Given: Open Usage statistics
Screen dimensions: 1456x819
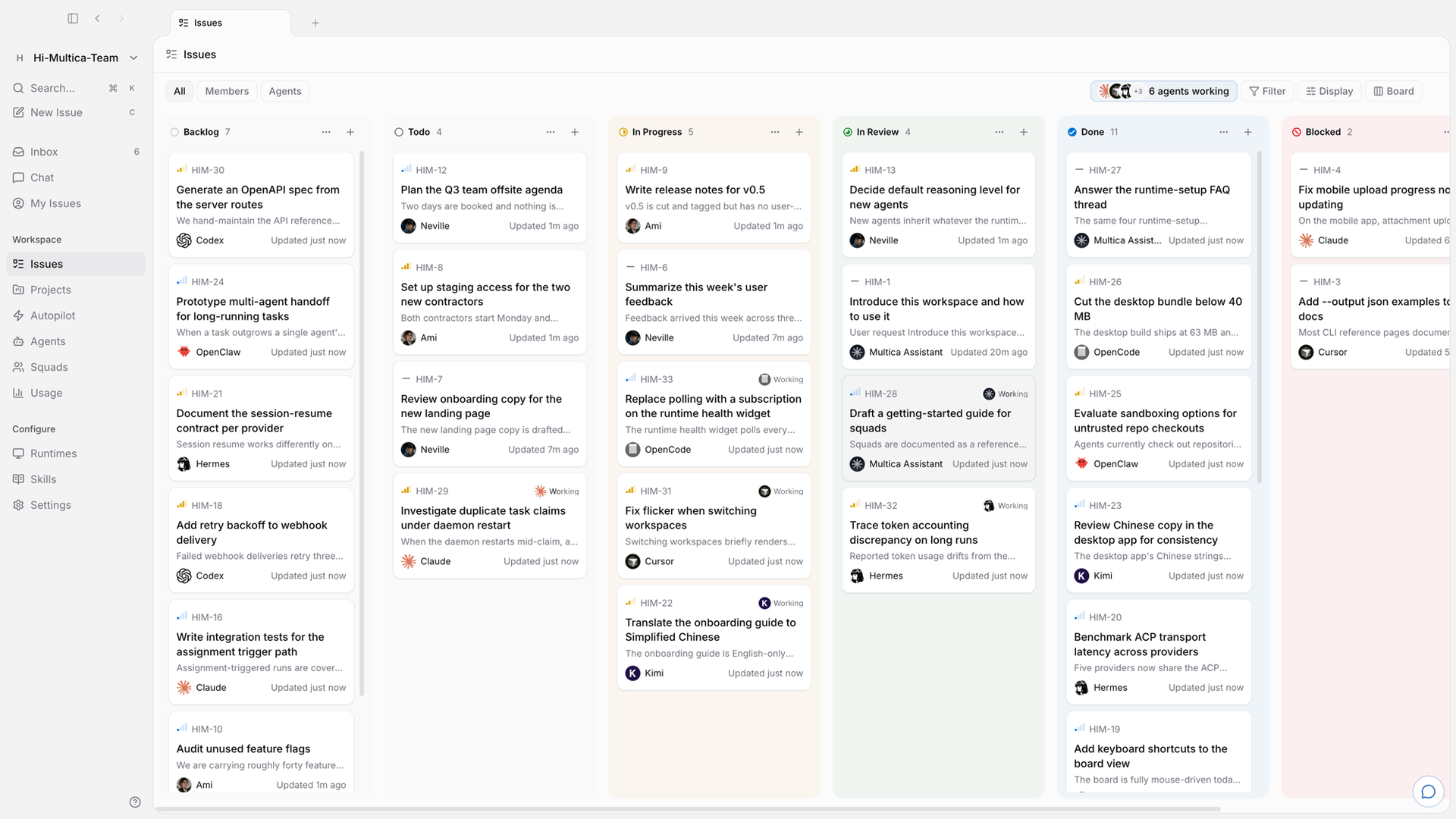Looking at the screenshot, I should [x=76, y=393].
